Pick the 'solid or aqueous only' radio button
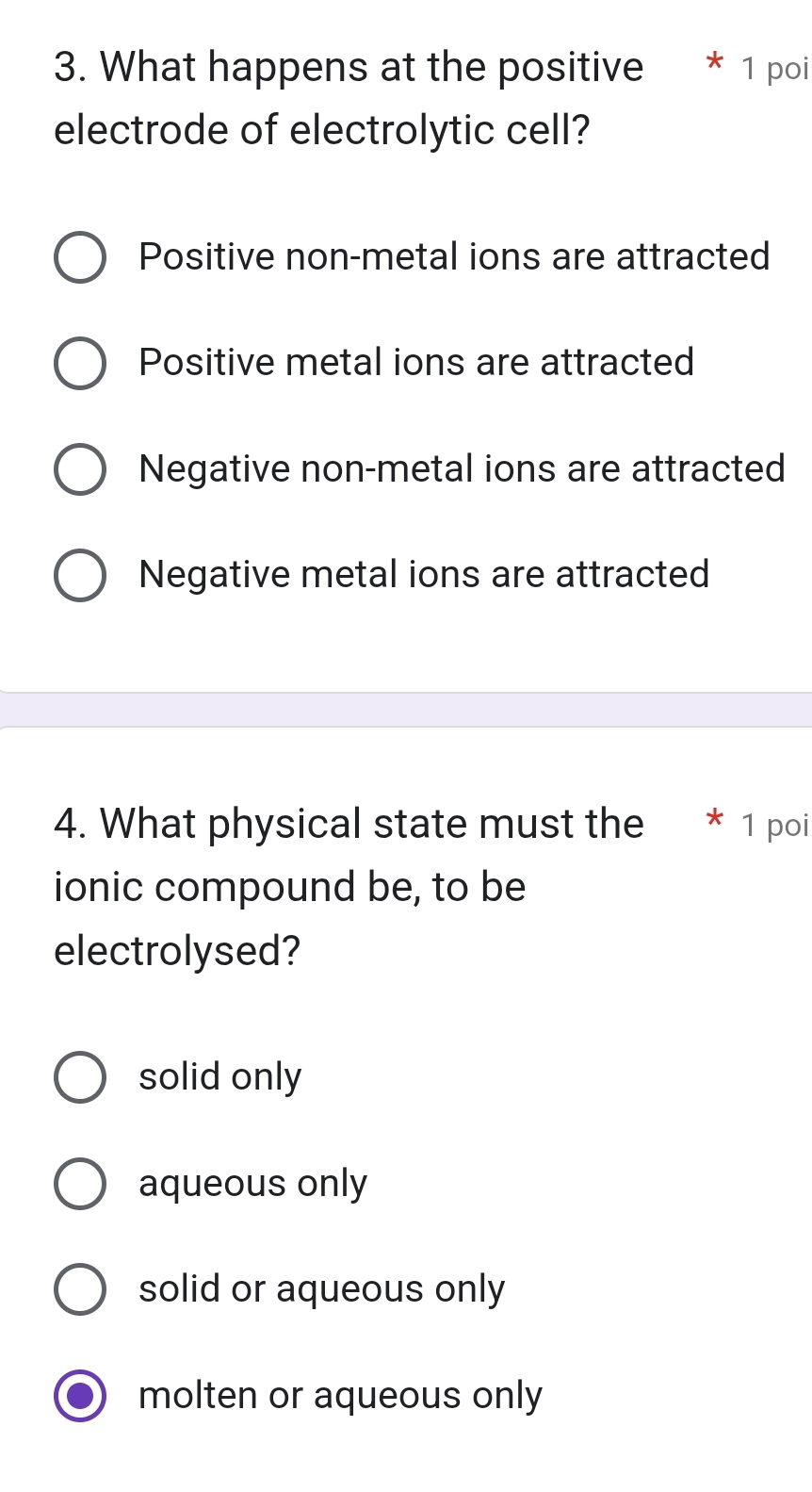 point(80,1289)
